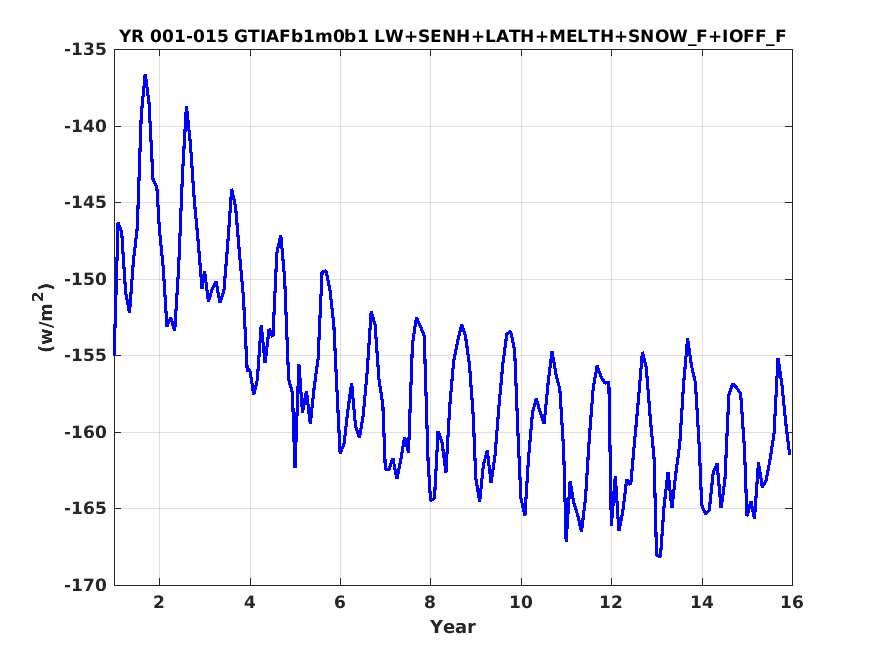Click the blue curve's lowest trough near -168
The height and width of the screenshot is (656, 875).
pos(659,556)
